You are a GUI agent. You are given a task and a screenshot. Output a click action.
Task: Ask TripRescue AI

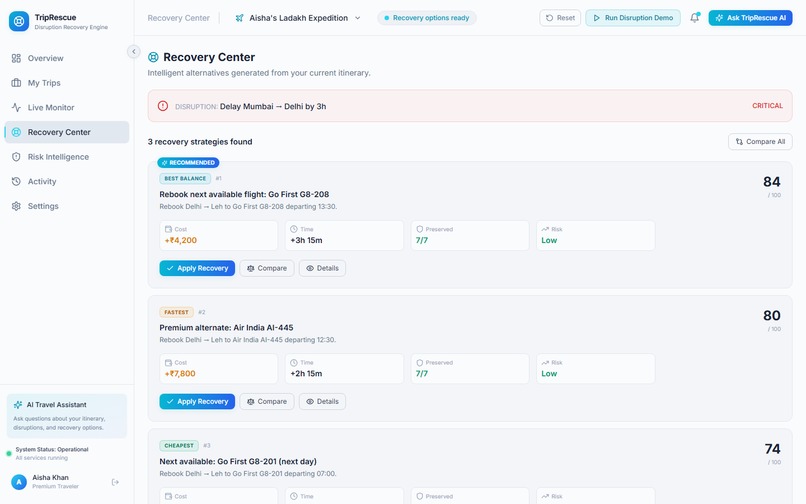pyautogui.click(x=750, y=18)
